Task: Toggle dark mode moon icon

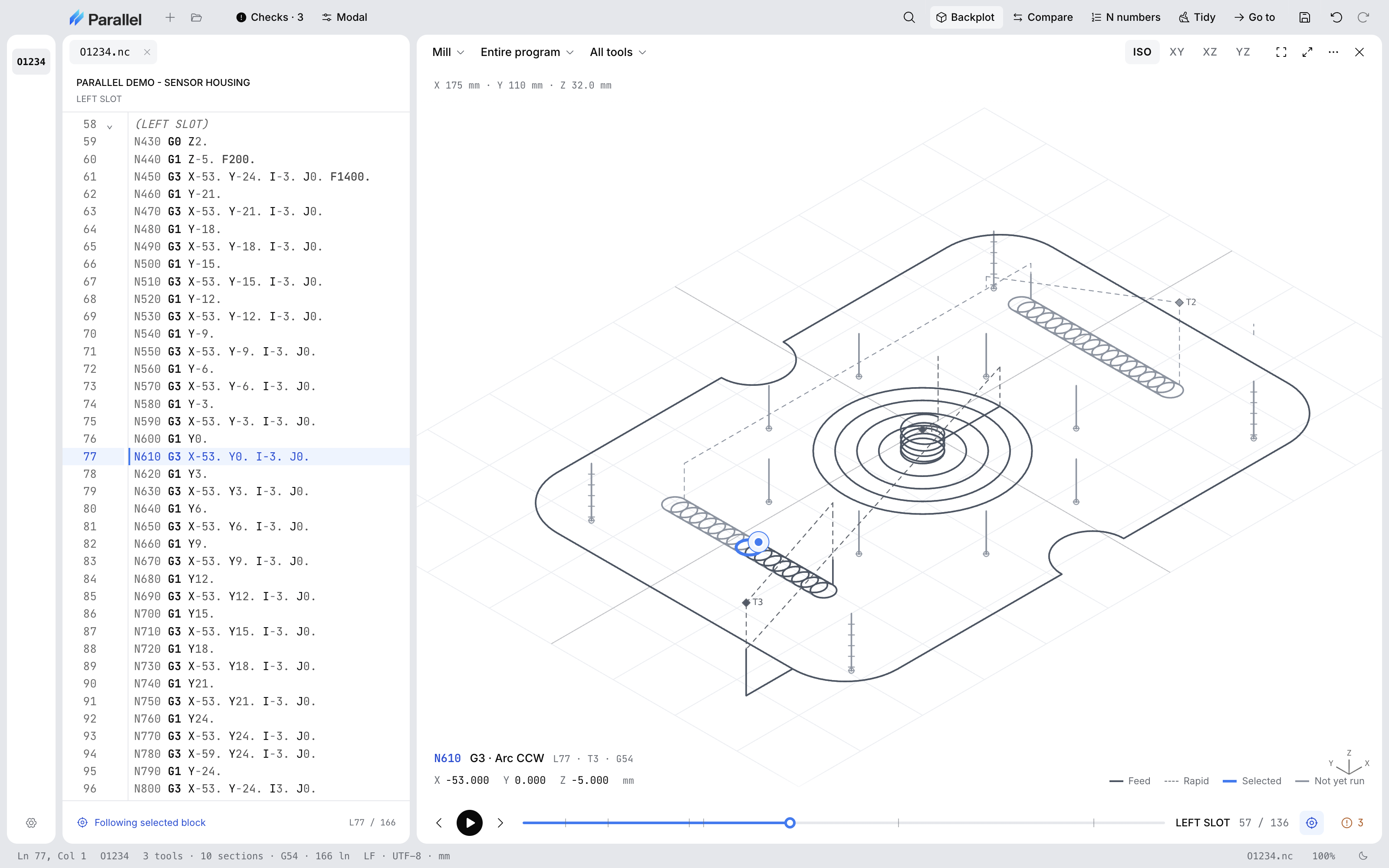Action: click(1364, 855)
